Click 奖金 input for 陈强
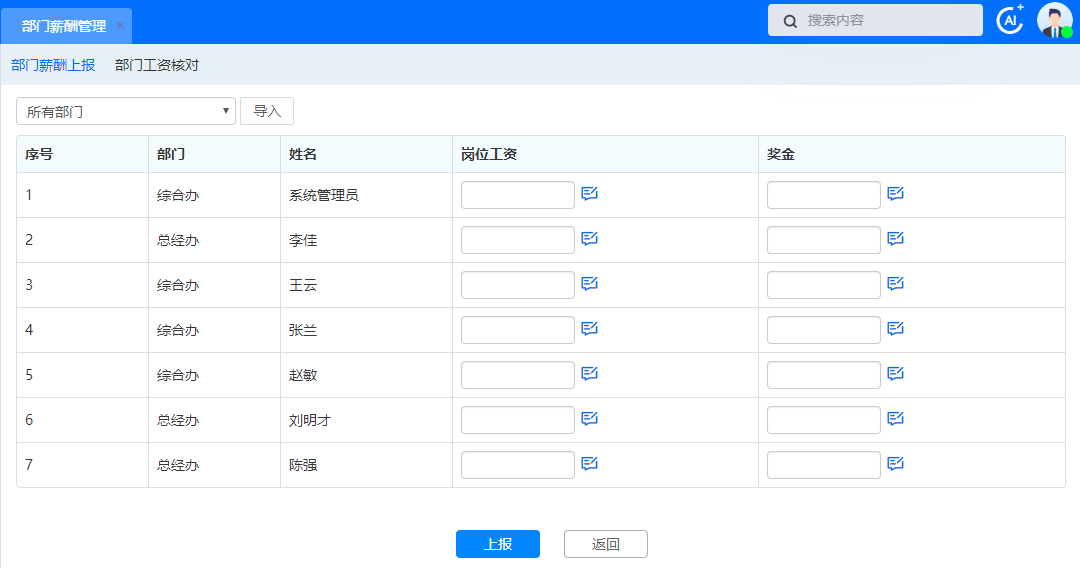 (823, 465)
